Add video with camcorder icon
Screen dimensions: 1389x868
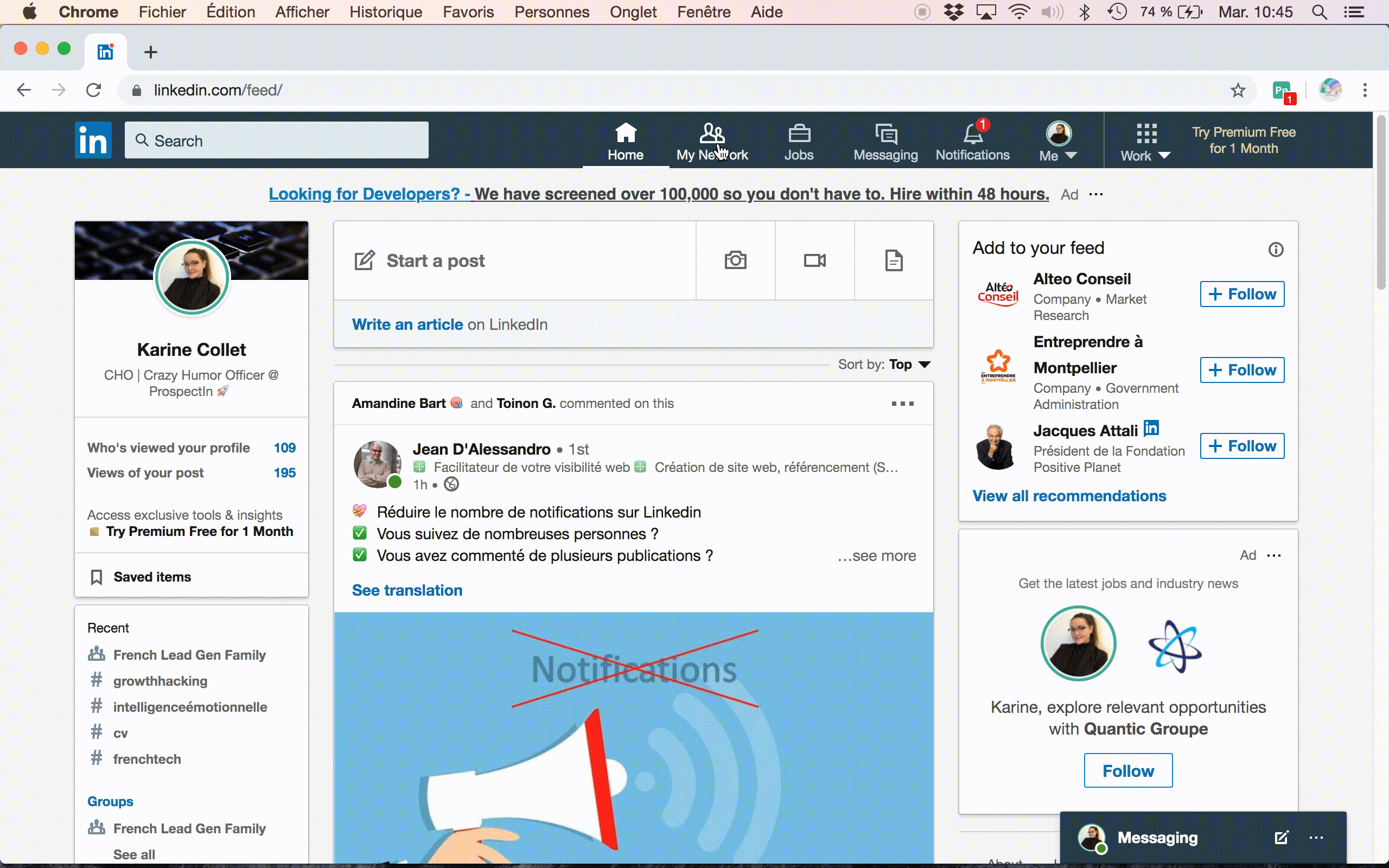coord(814,260)
